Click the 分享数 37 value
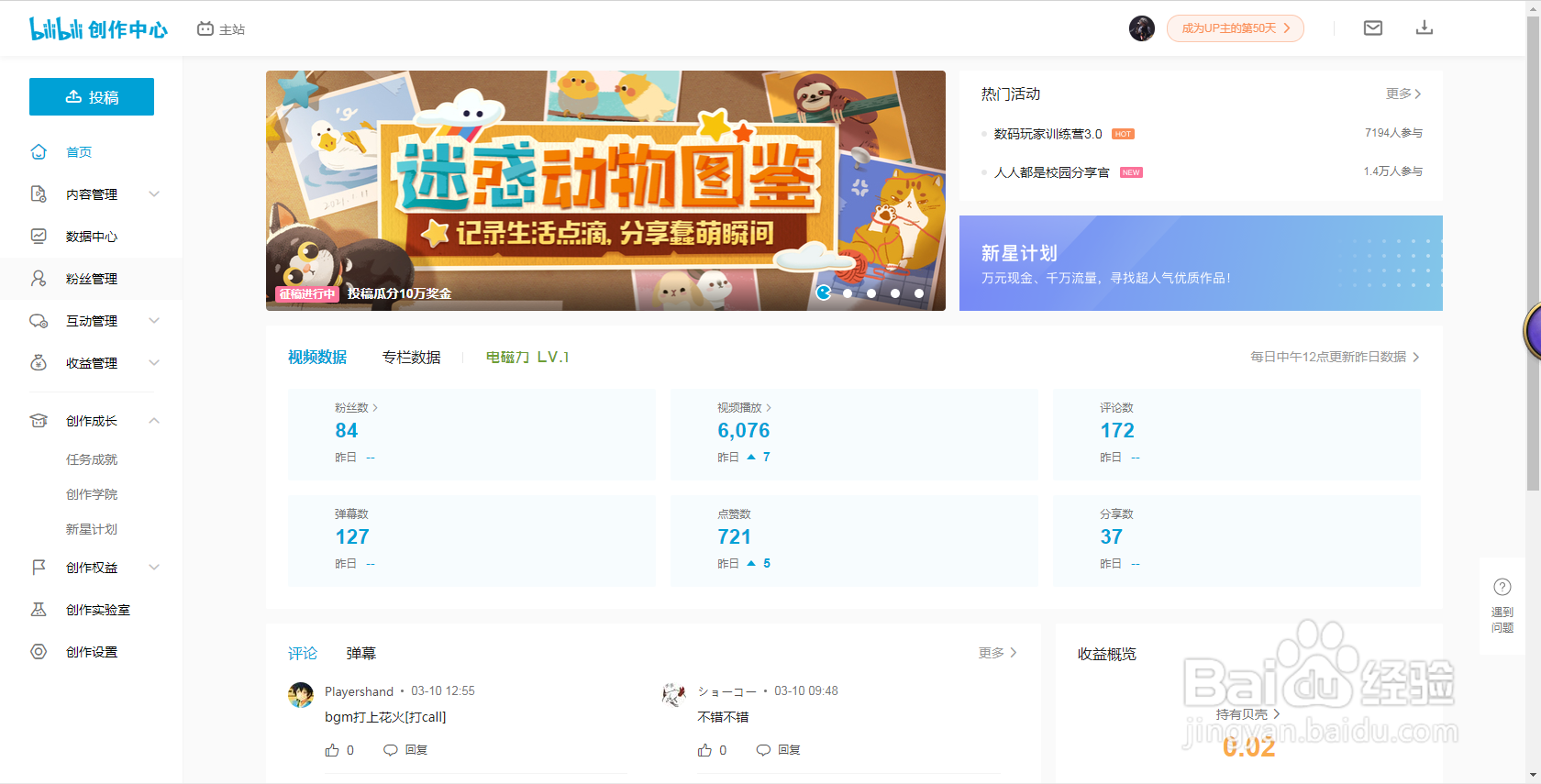This screenshot has height=784, width=1541. [x=1112, y=537]
